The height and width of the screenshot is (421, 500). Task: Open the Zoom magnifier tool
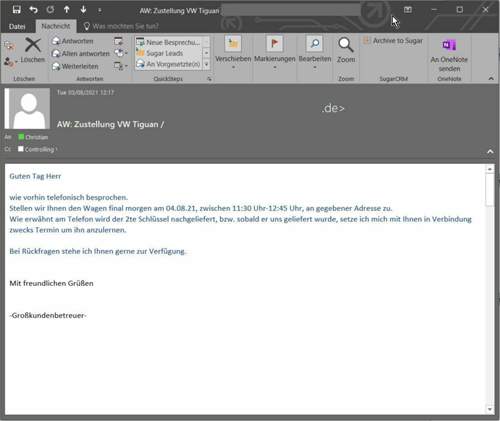346,50
